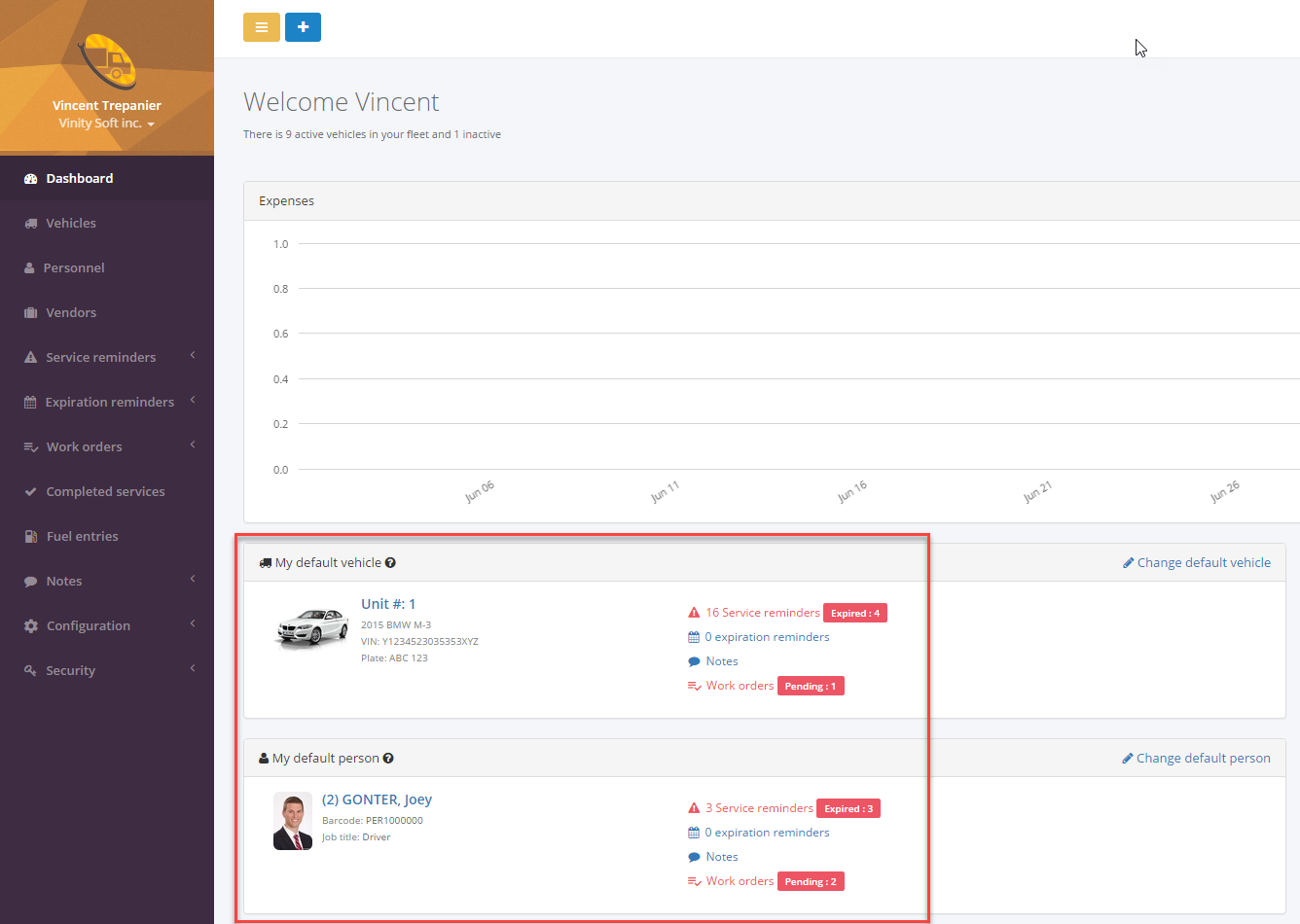
Task: Click the Completed services checkmark icon
Action: (30, 492)
